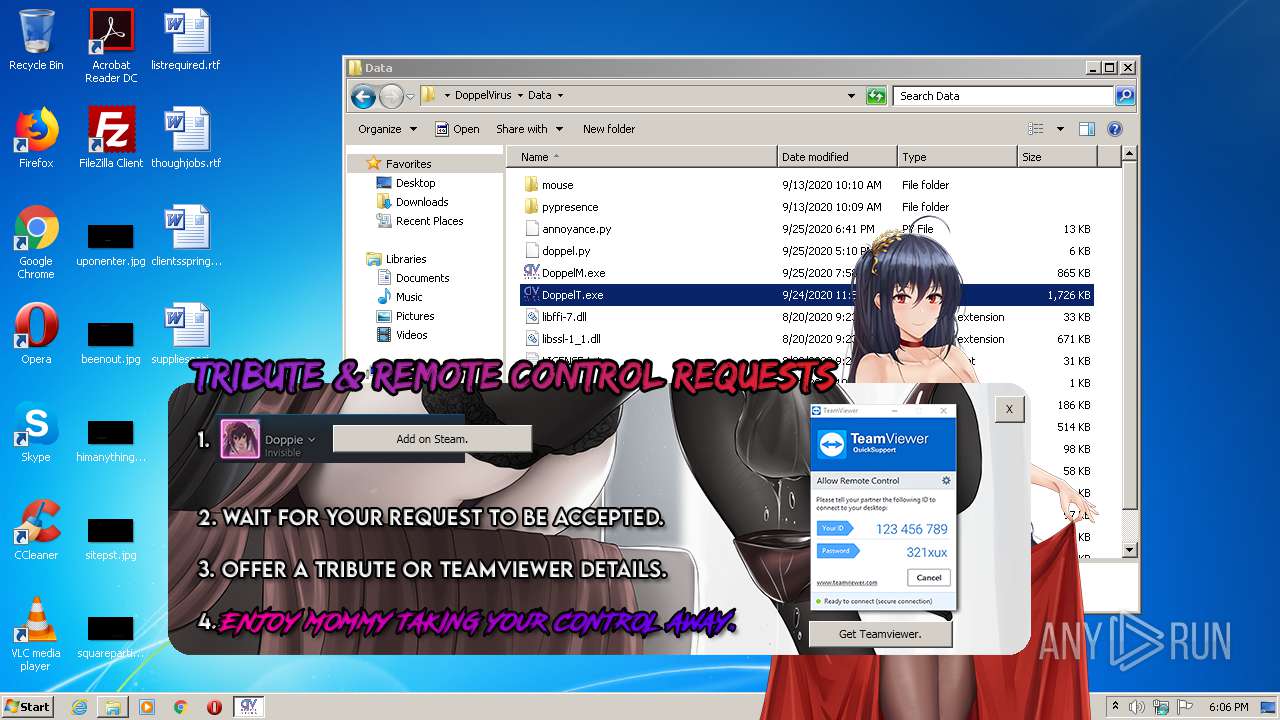Launch Skype from the desktop

click(x=36, y=433)
